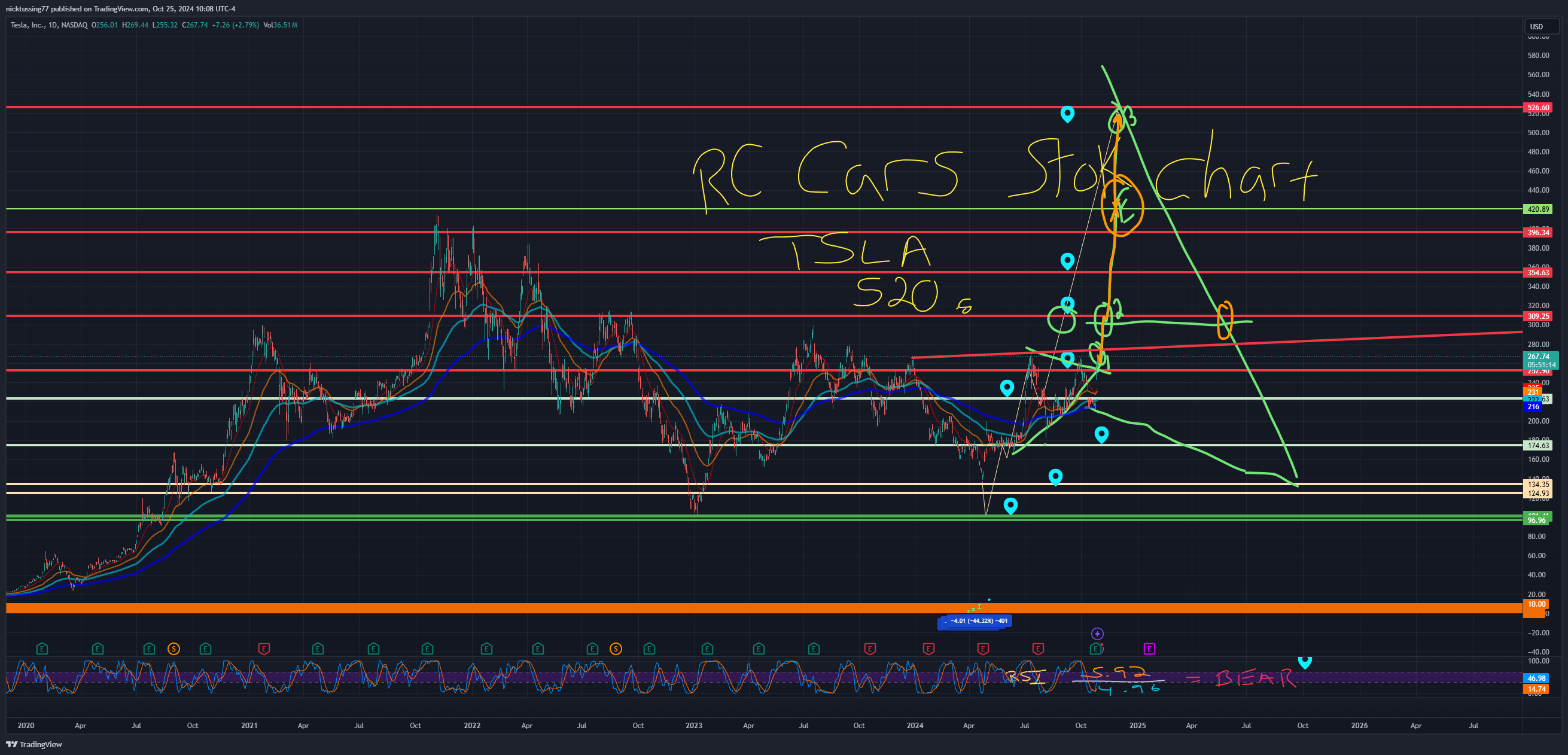
Task: Click the 526.60 red price label
Action: pyautogui.click(x=1537, y=108)
